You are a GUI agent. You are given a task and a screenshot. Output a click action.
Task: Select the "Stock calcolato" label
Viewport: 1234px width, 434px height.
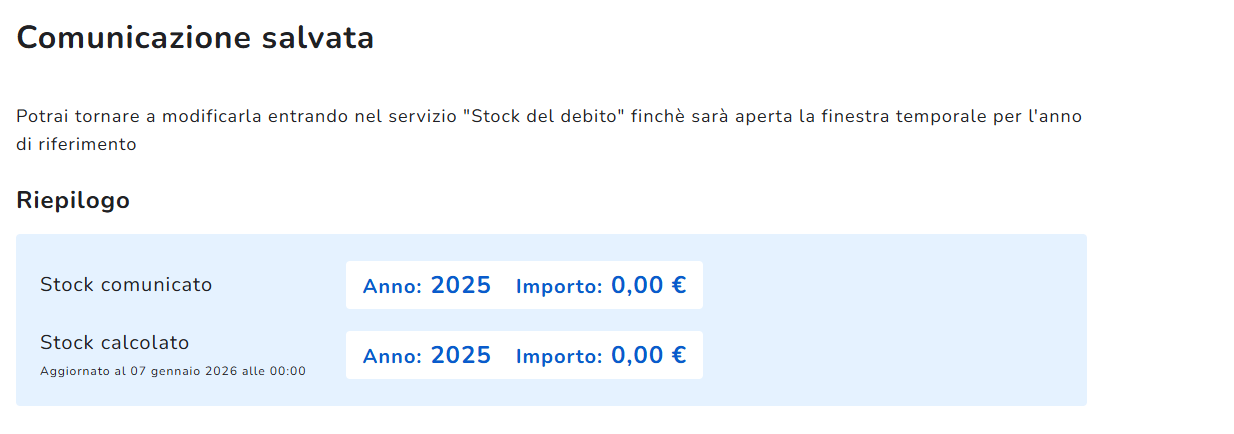point(115,343)
